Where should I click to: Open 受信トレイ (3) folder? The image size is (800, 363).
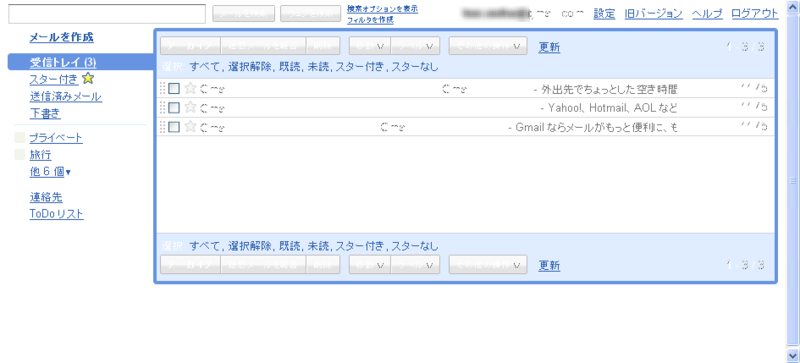(x=63, y=62)
